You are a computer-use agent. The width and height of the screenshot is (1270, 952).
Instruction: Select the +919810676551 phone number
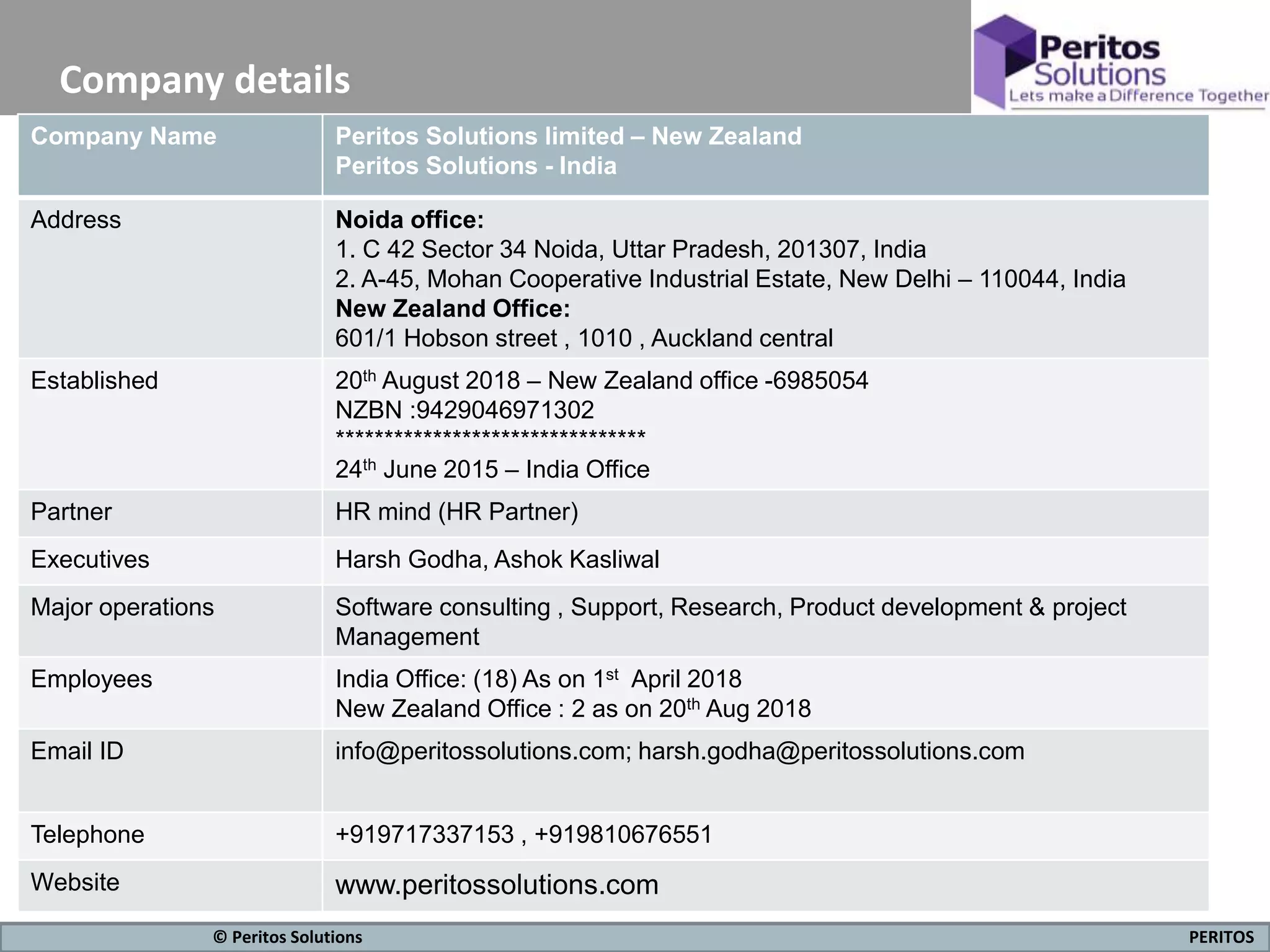click(623, 834)
